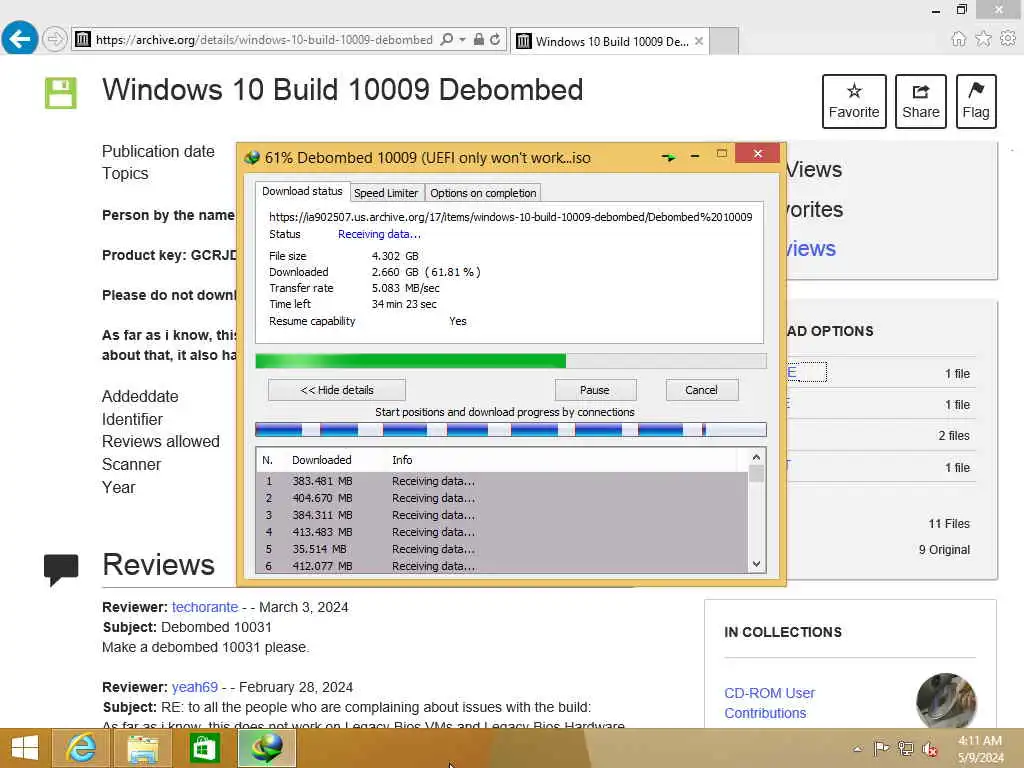Open Internet Download Manager taskbar icon
Image resolution: width=1024 pixels, height=768 pixels.
(266, 748)
